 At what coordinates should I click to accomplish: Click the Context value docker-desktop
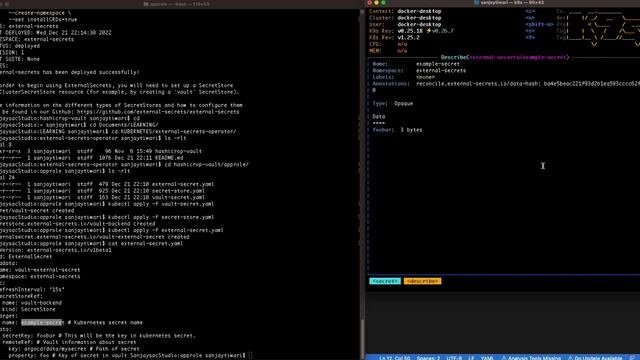[x=419, y=11]
